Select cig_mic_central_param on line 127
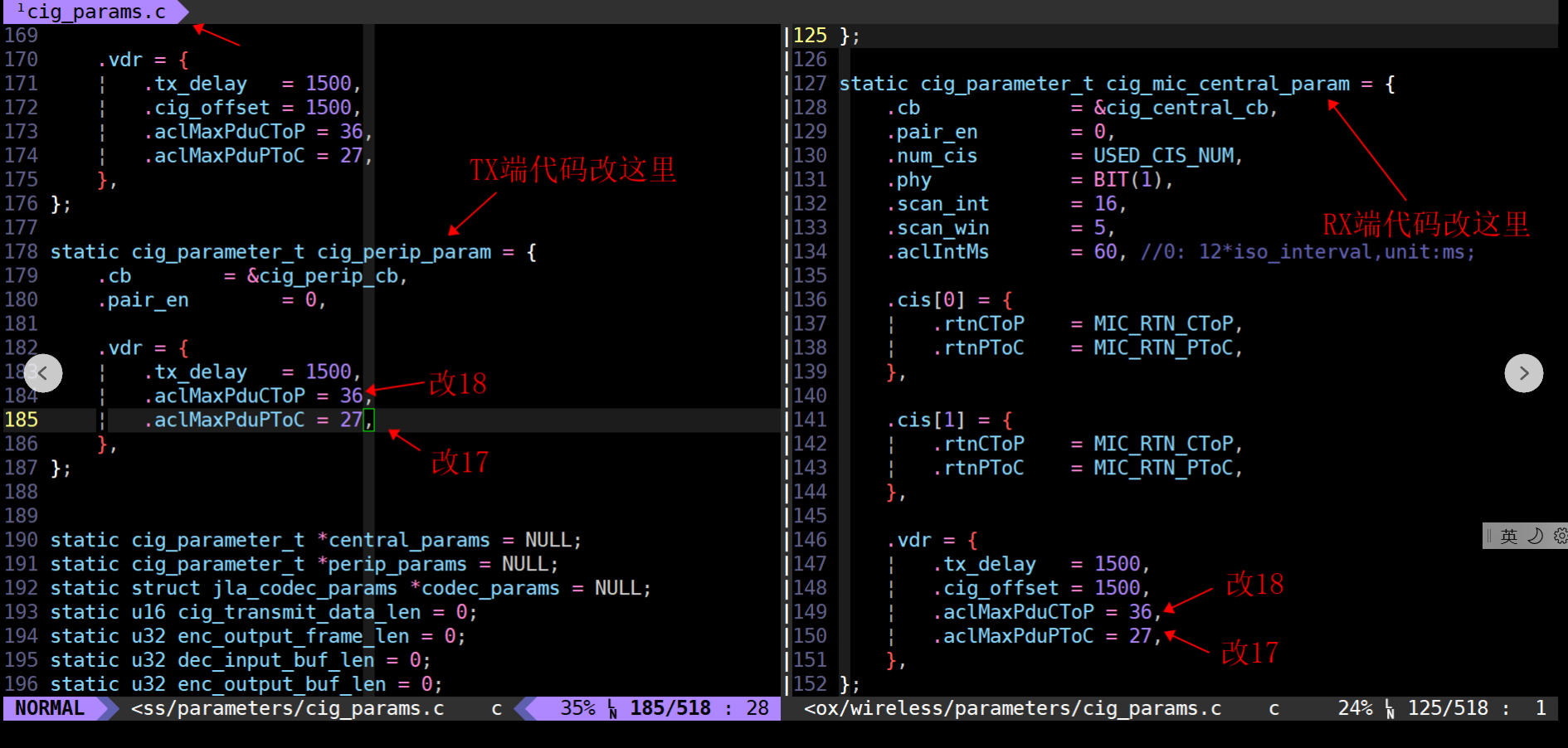Screen dimensions: 1568x748 pyautogui.click(x=1228, y=84)
